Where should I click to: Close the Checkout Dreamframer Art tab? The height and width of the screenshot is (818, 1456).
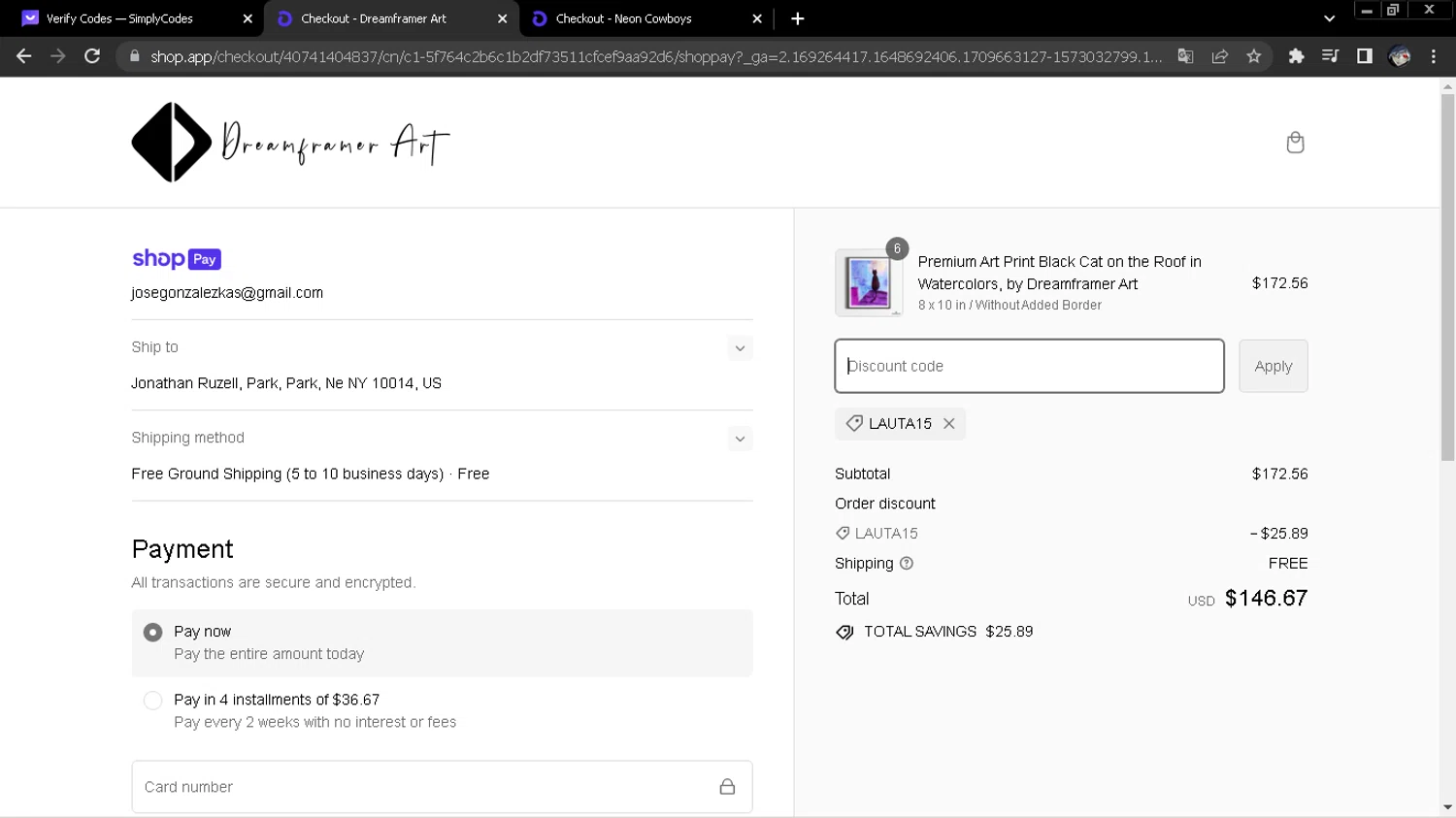pyautogui.click(x=503, y=18)
